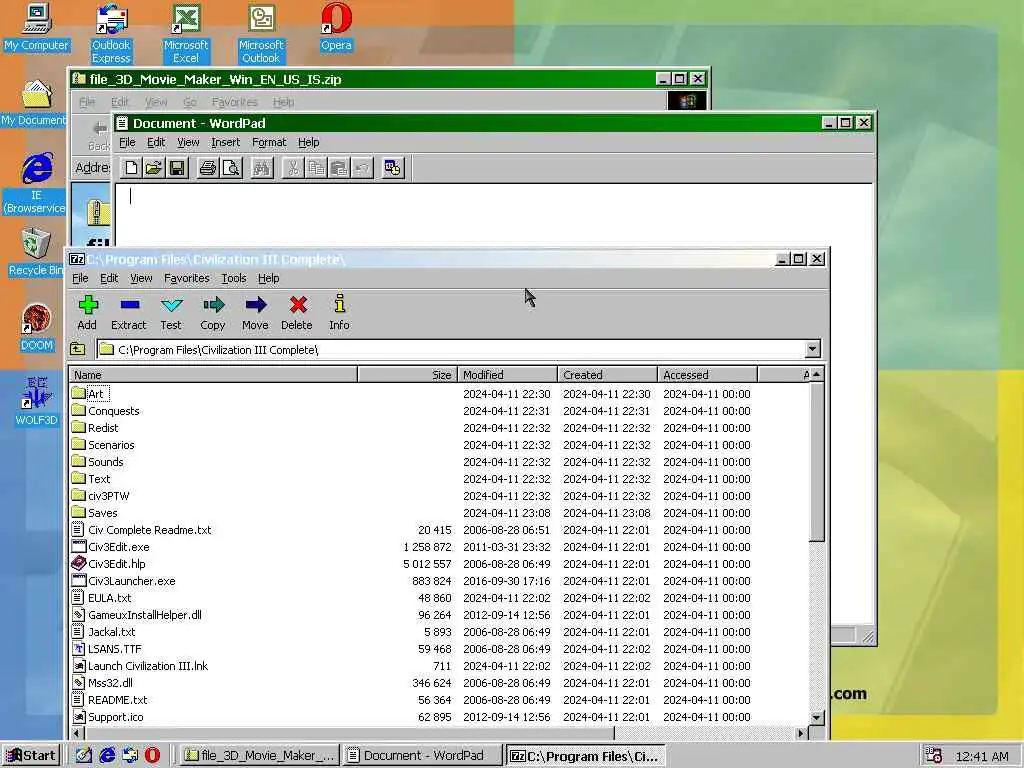Open Info on the 7-Zip toolbar
The width and height of the screenshot is (1024, 768).
[339, 313]
